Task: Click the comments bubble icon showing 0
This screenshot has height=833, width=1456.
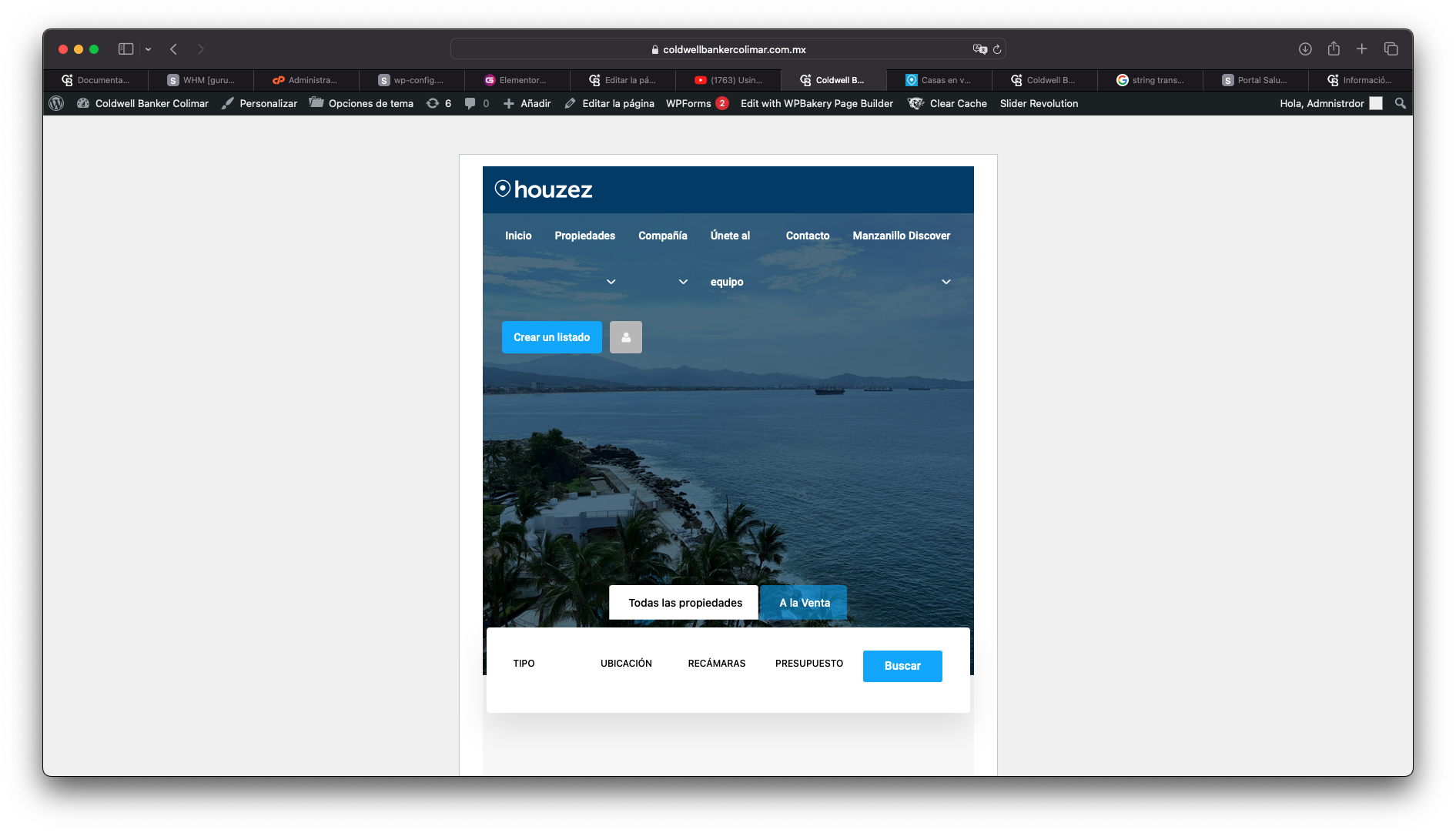Action: pos(477,103)
